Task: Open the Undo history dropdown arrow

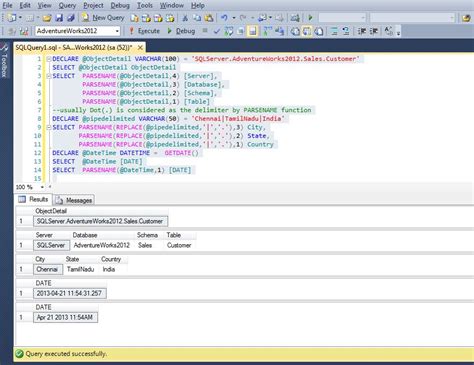Action: pos(233,18)
